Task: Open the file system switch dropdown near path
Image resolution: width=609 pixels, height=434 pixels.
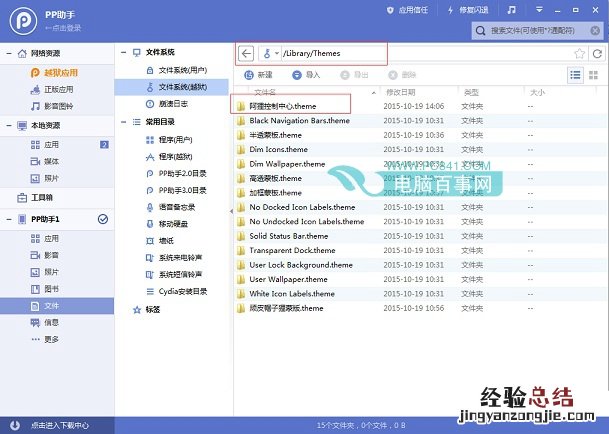Action: click(x=271, y=53)
